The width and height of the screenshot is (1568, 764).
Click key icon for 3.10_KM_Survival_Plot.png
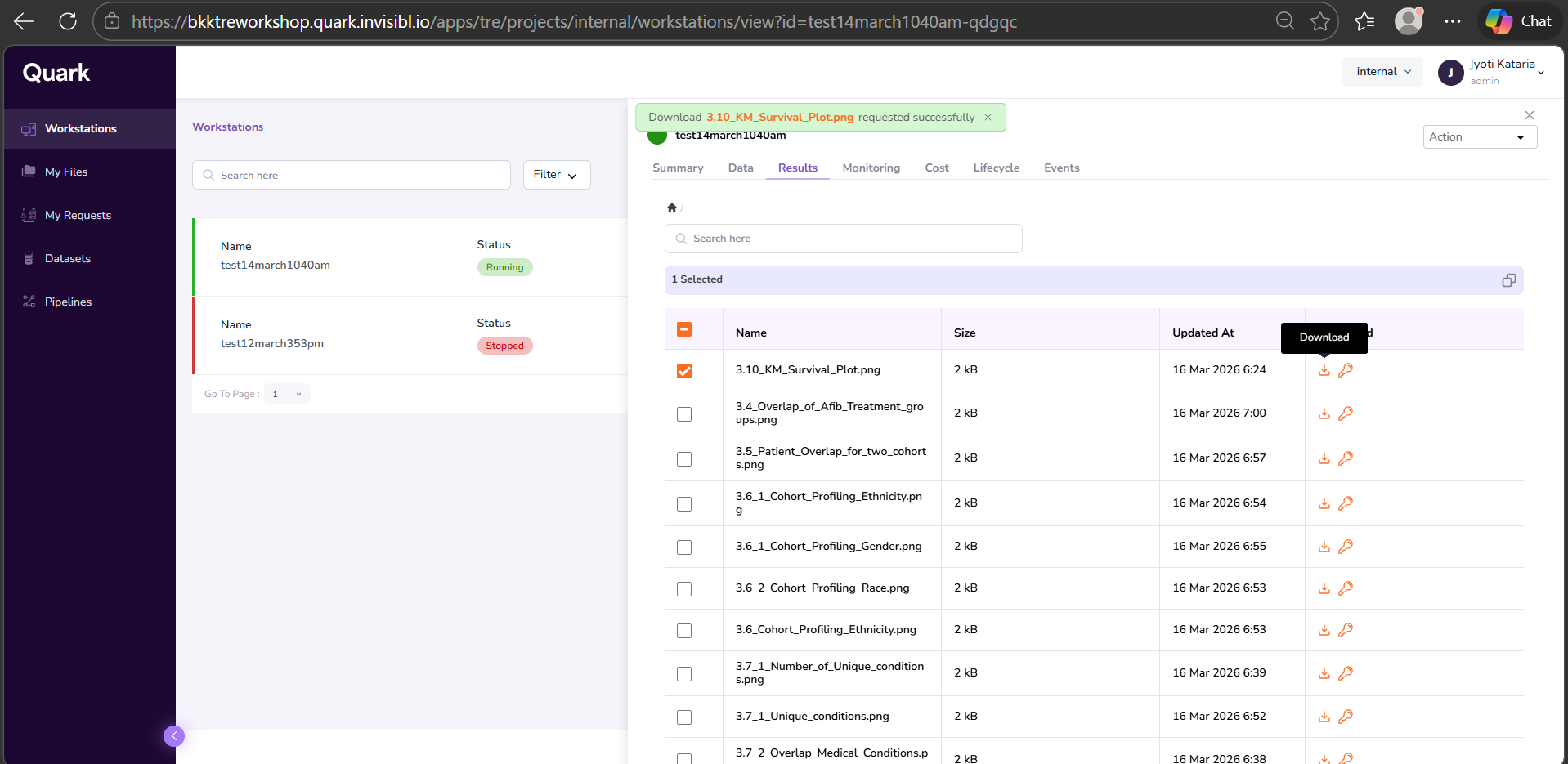[x=1345, y=370]
